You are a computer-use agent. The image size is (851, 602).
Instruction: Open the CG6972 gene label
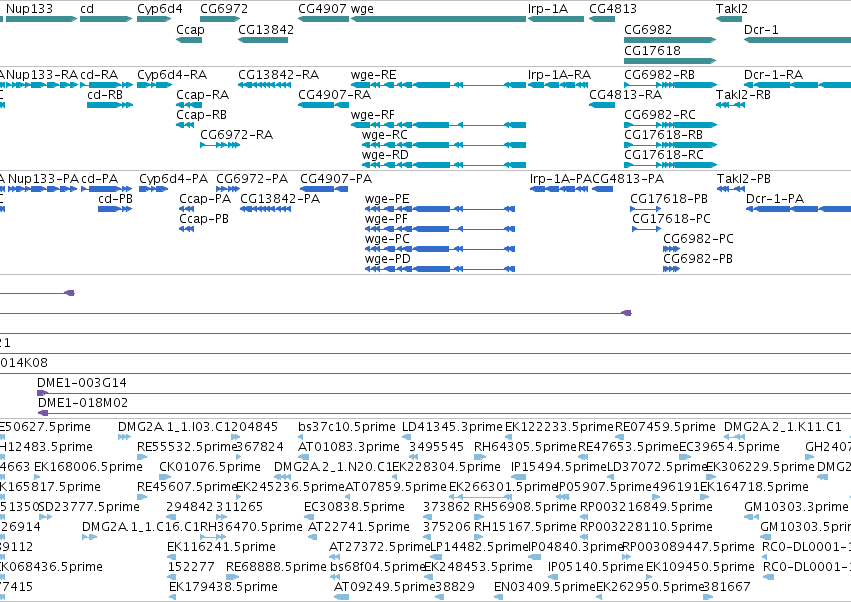[224, 9]
